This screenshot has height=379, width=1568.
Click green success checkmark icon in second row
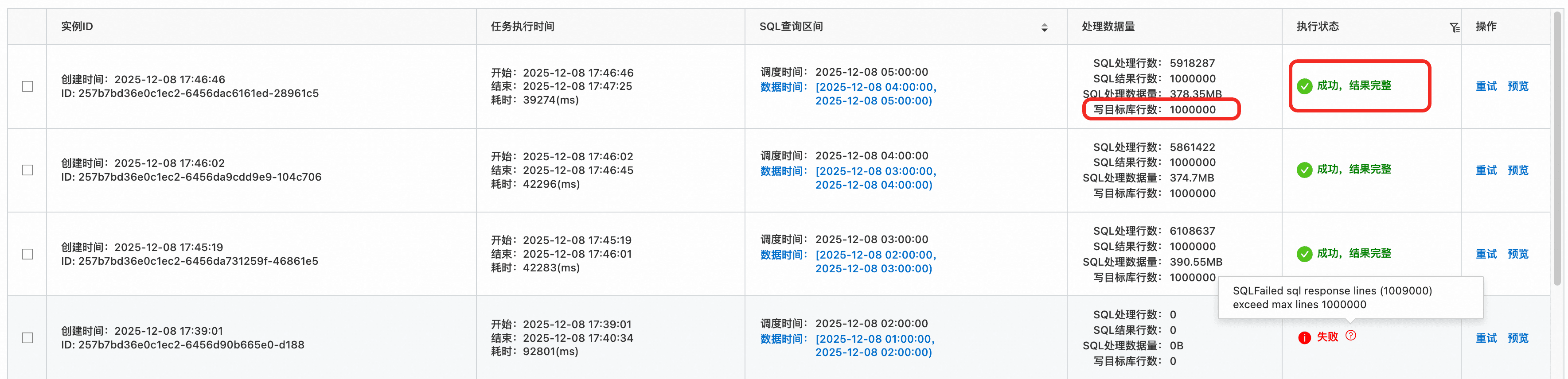(1304, 170)
